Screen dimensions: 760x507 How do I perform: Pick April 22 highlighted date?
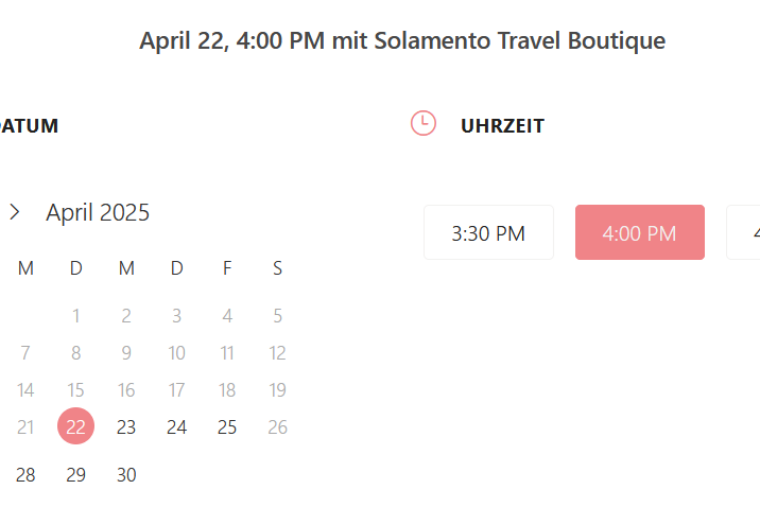pos(76,427)
